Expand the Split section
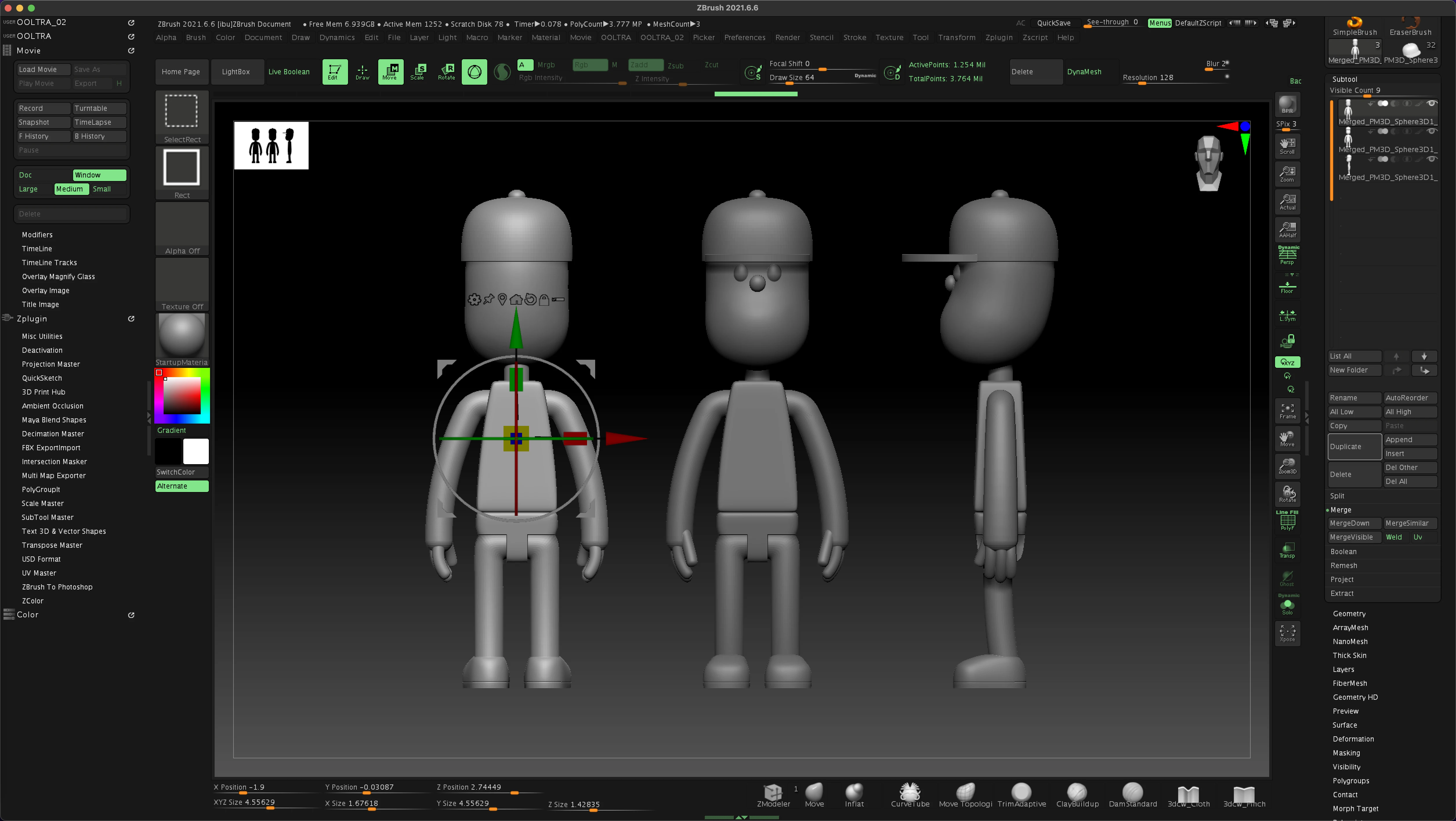The image size is (1456, 821). (1337, 496)
